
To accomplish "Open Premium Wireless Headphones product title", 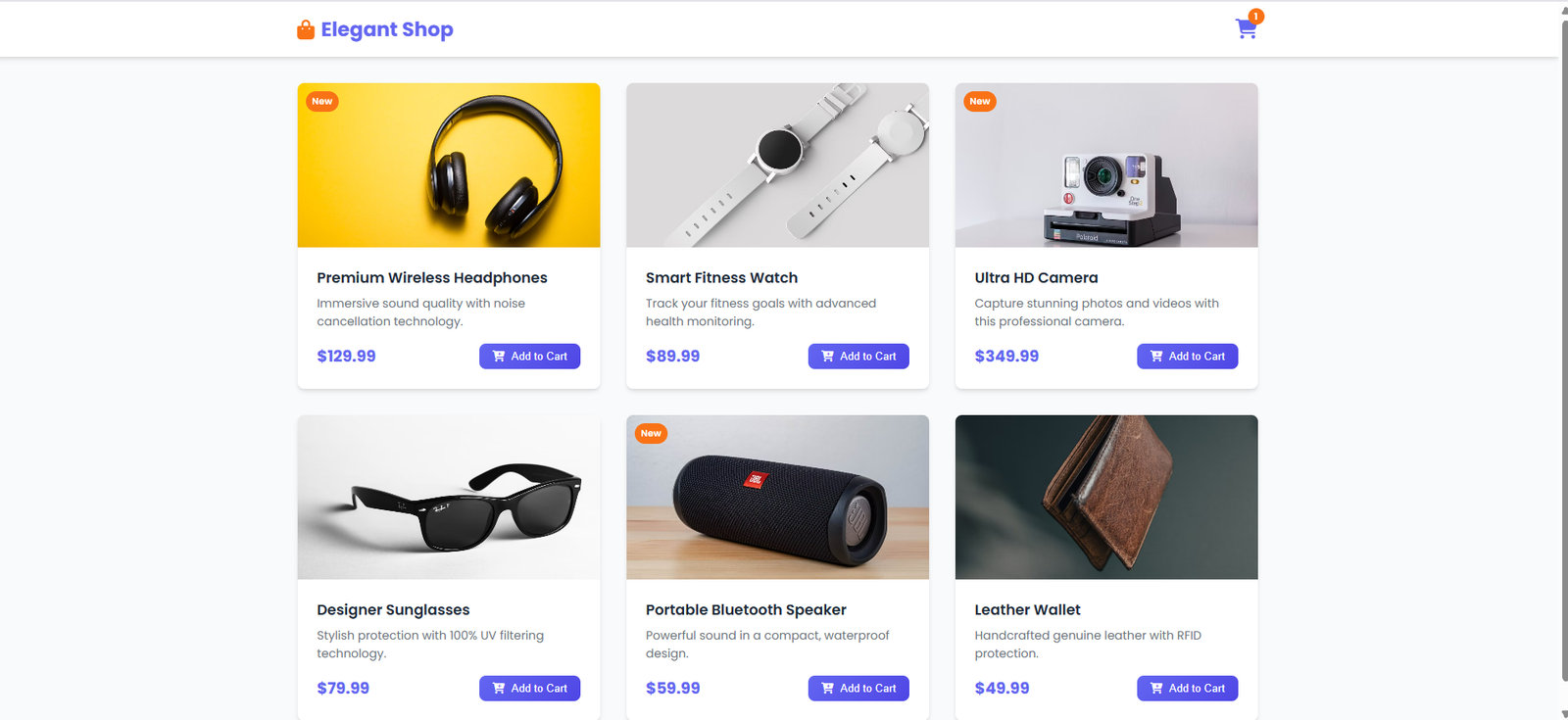I will click(432, 278).
